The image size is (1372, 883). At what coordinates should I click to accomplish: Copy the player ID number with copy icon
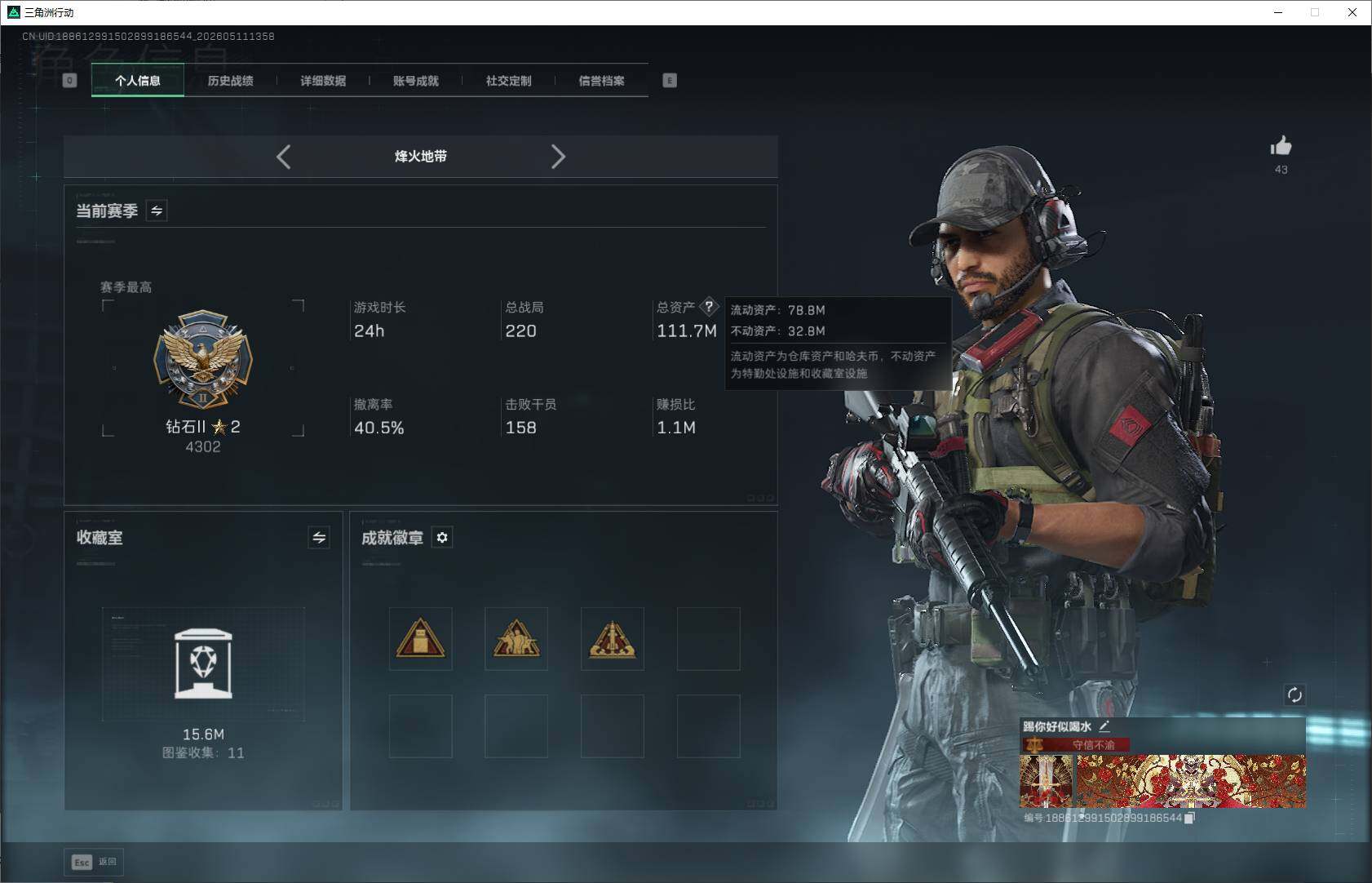pyautogui.click(x=1189, y=818)
